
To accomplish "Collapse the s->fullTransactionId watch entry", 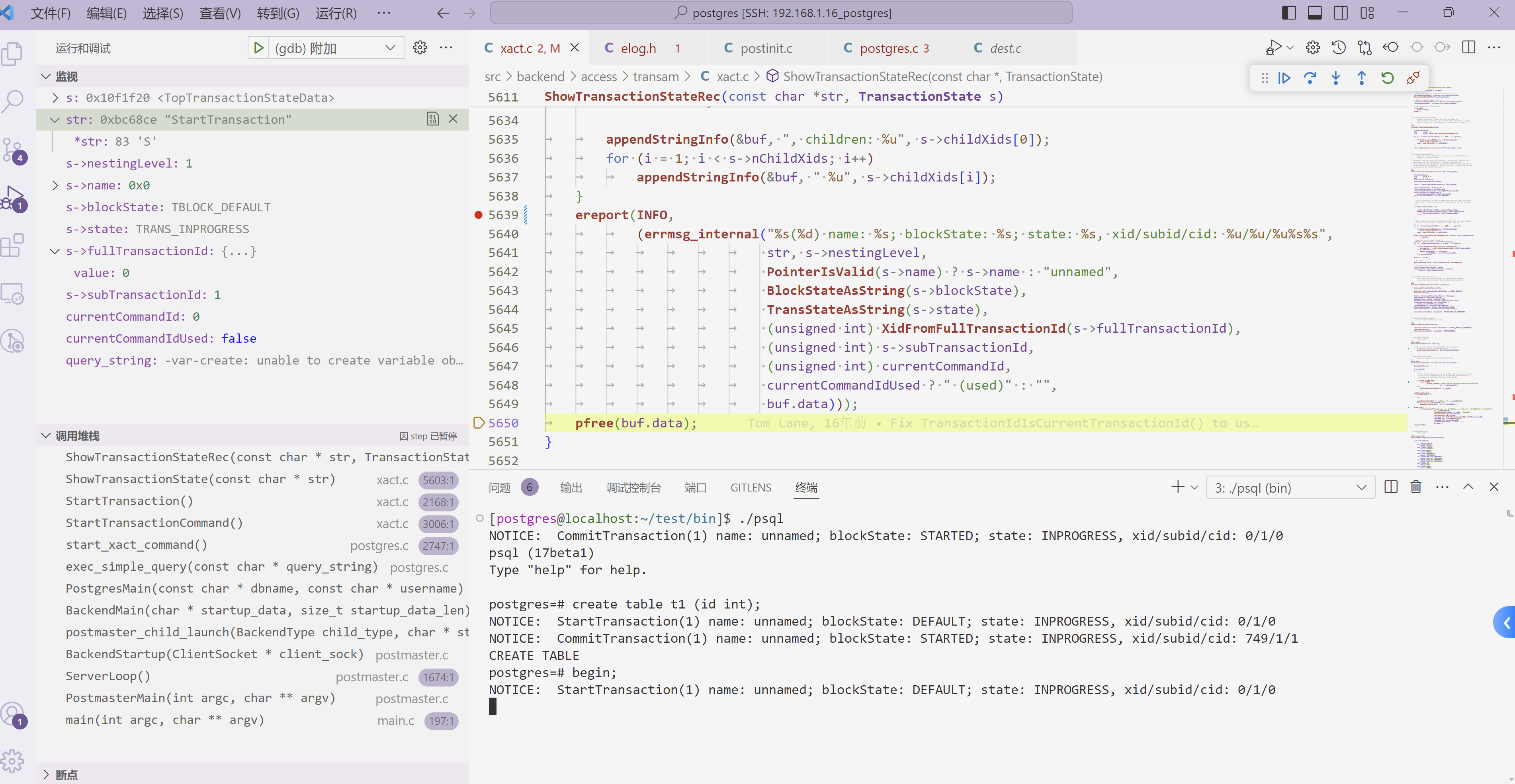I will 55,251.
